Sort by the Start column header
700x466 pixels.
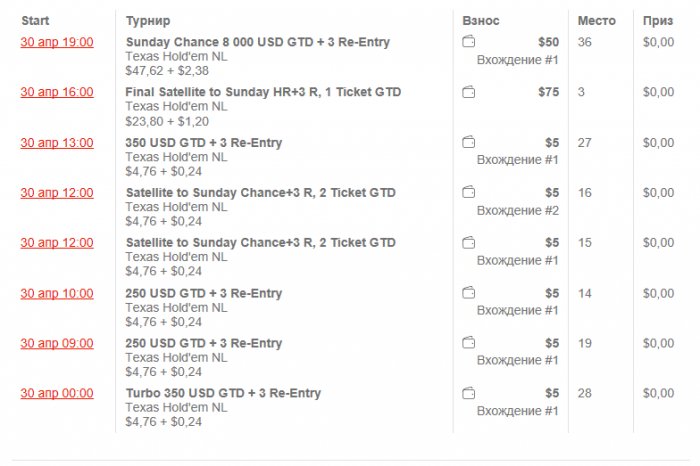pos(35,20)
